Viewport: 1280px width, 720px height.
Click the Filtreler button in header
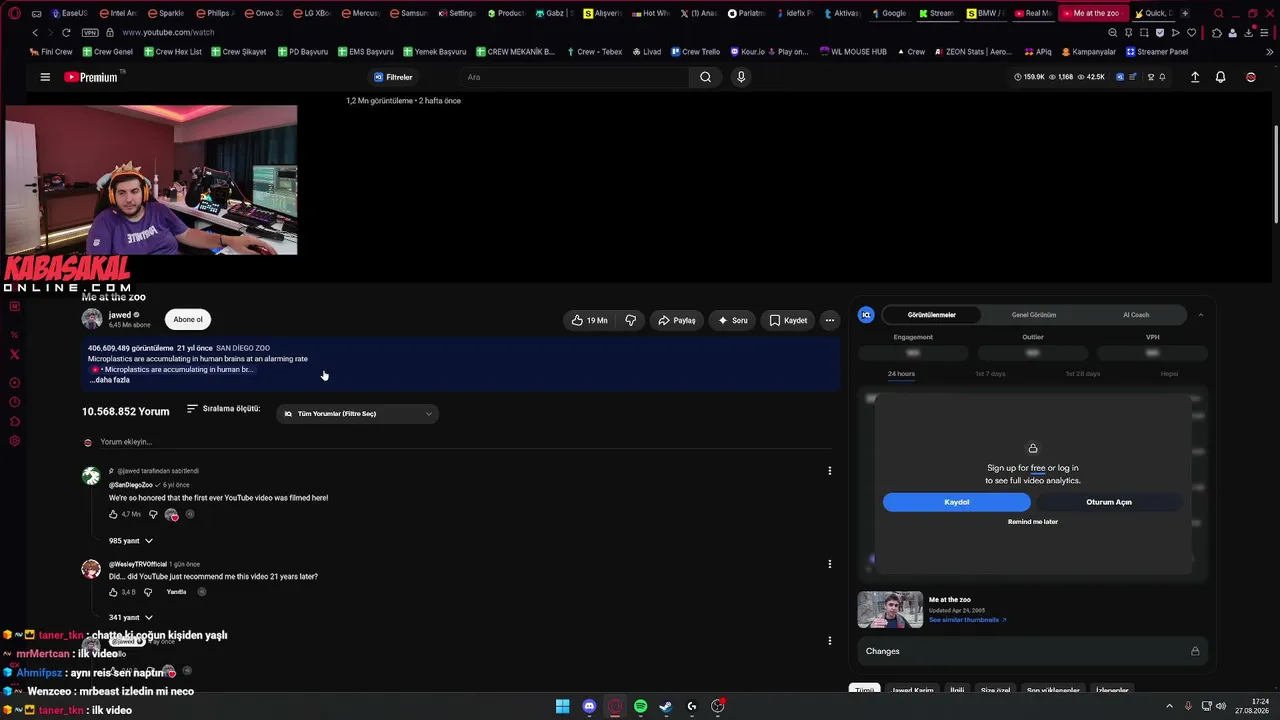(x=393, y=77)
